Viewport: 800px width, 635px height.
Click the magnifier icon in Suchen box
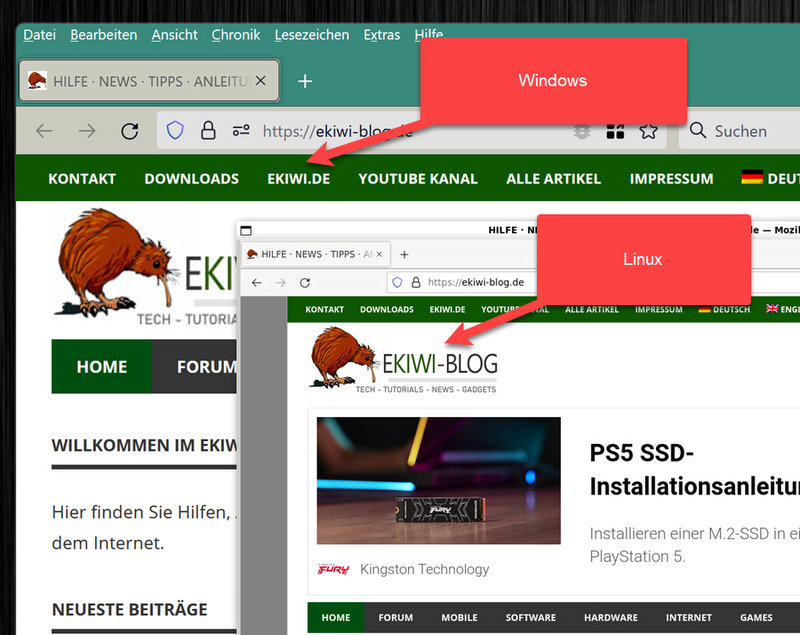[x=697, y=131]
